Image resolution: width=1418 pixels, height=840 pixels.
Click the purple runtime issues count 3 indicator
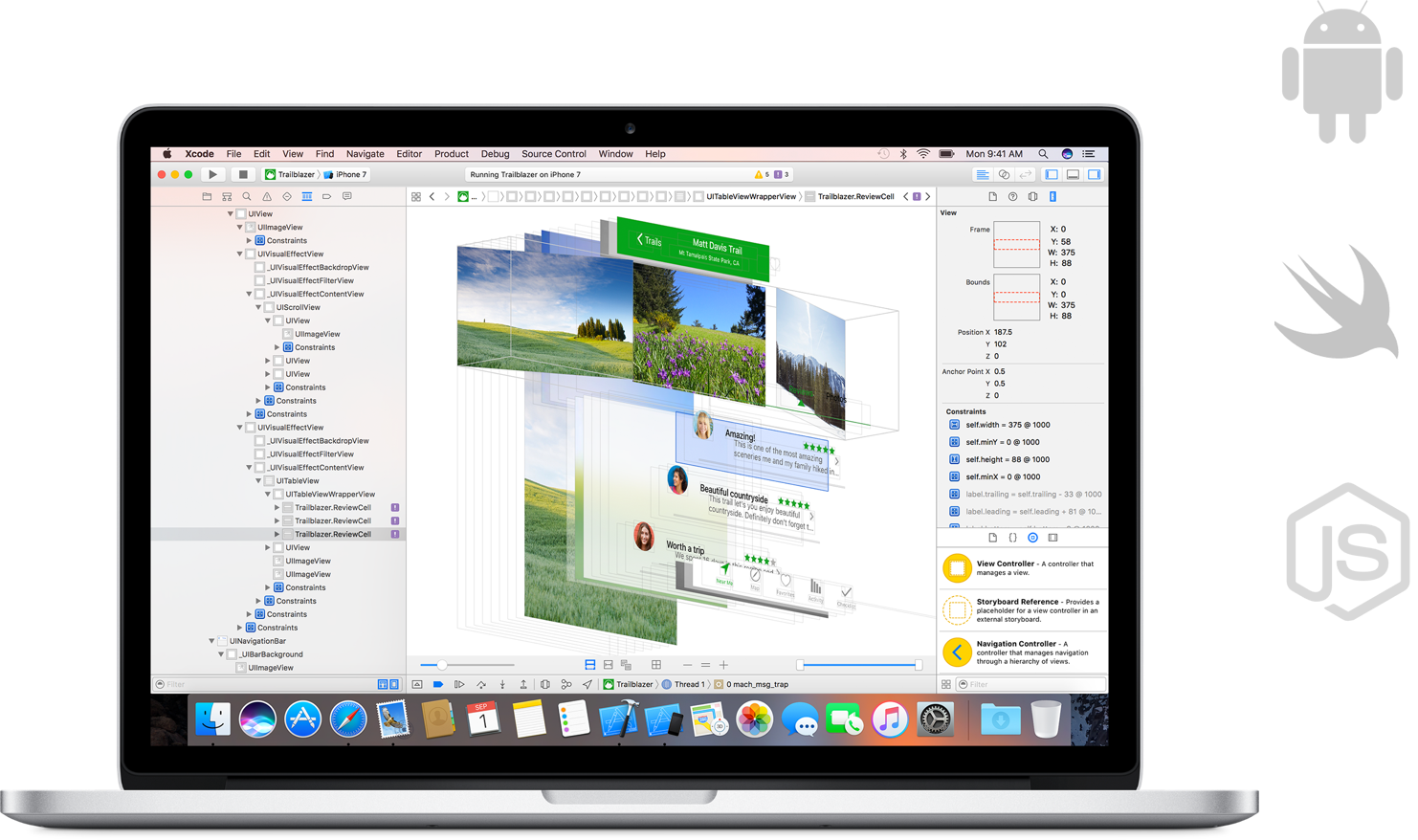pyautogui.click(x=781, y=175)
